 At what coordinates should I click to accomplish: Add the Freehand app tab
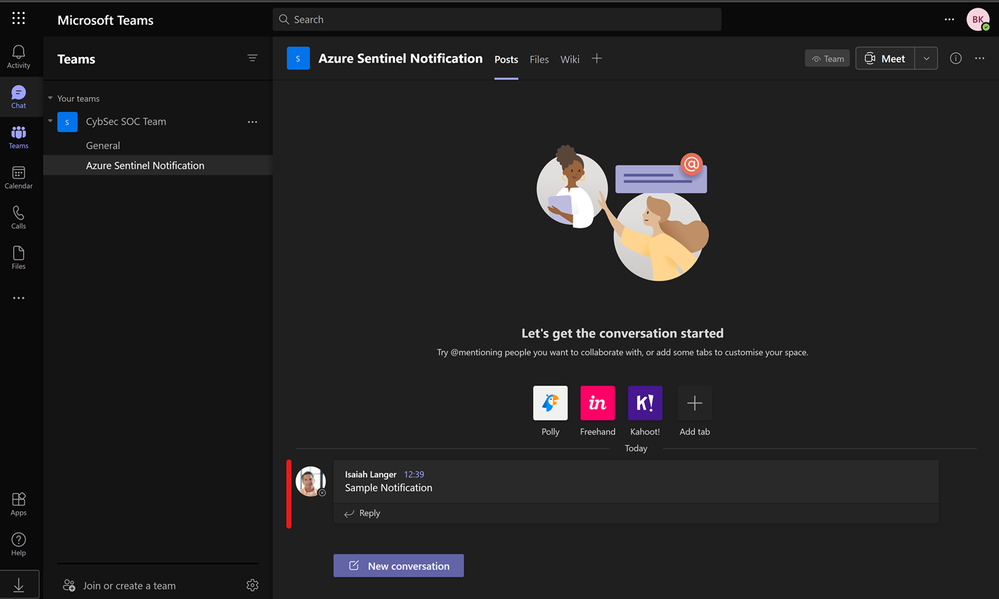598,403
